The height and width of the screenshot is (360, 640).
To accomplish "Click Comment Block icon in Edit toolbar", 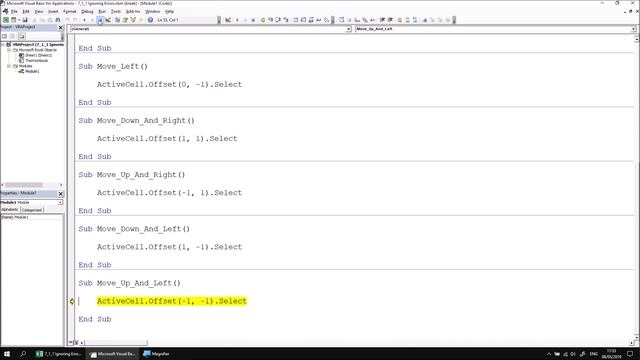I will pos(407,20).
